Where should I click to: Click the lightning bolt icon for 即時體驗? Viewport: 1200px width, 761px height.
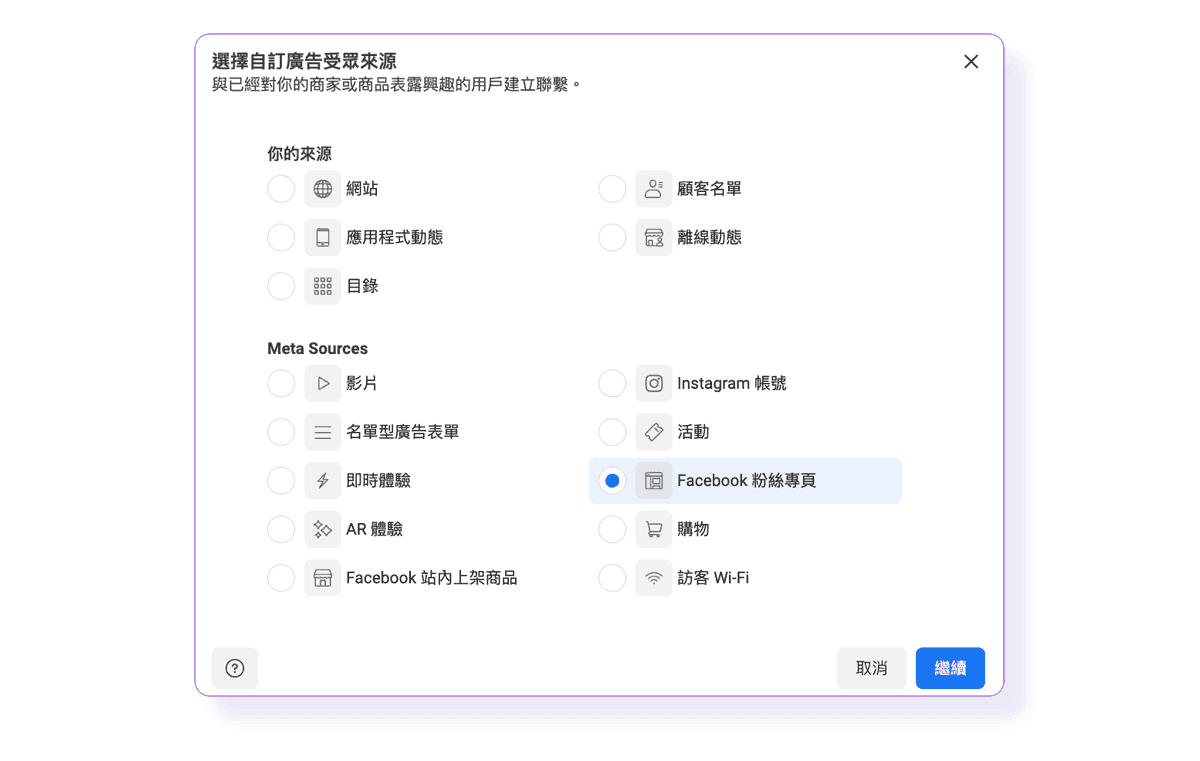pos(323,481)
